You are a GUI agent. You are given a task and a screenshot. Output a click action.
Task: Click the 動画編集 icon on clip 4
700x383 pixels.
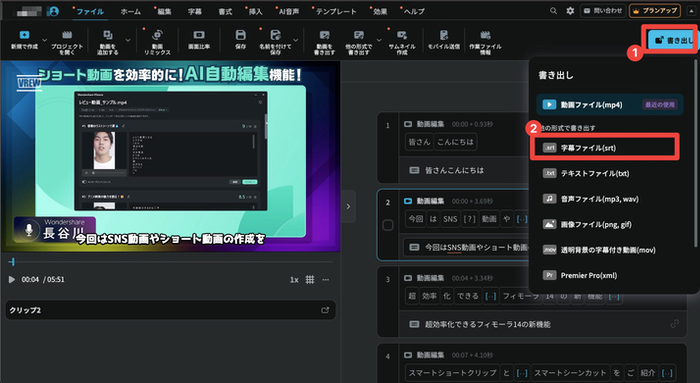tap(408, 355)
